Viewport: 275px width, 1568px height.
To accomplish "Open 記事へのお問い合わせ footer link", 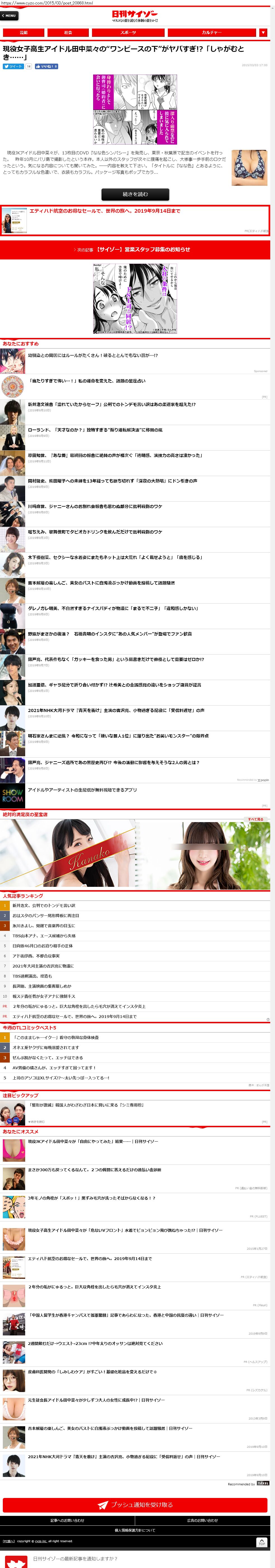I will coord(67,1521).
